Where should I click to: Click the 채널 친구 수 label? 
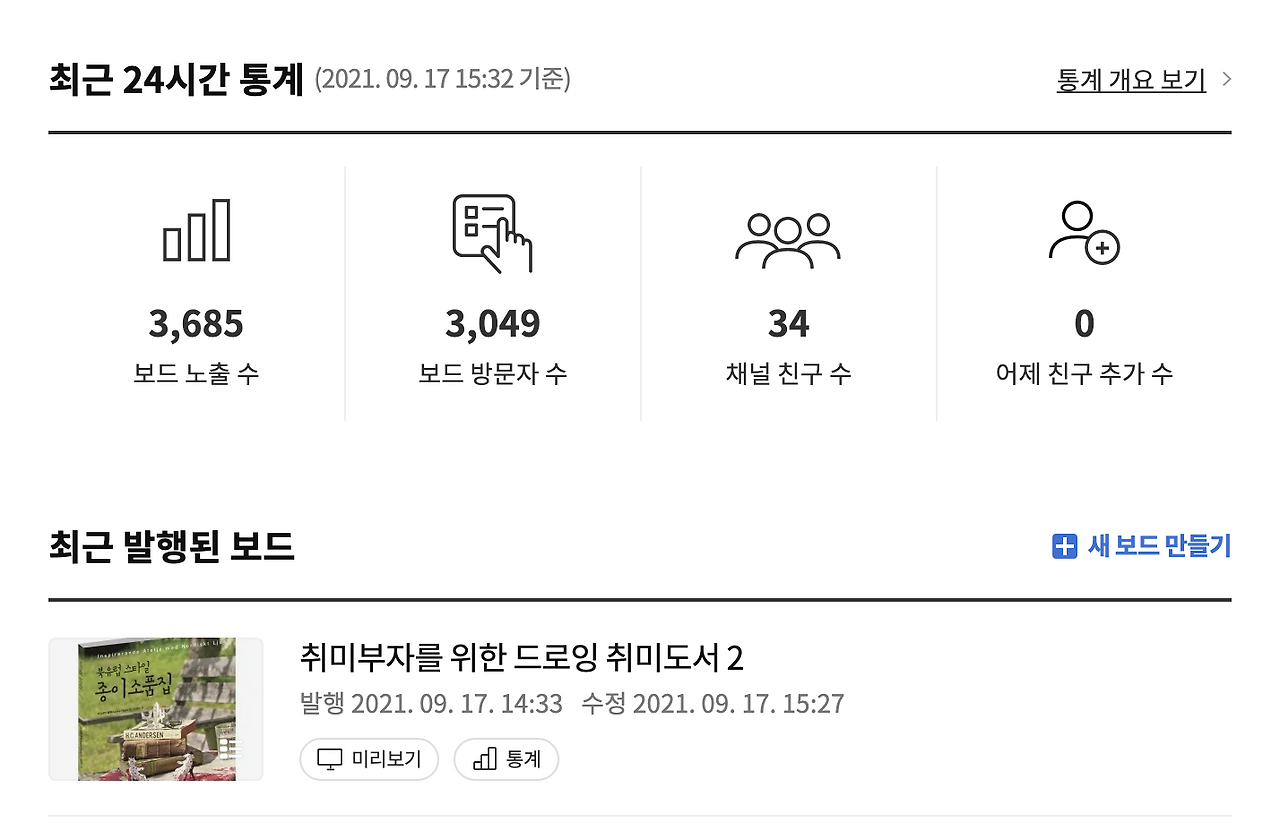point(788,374)
